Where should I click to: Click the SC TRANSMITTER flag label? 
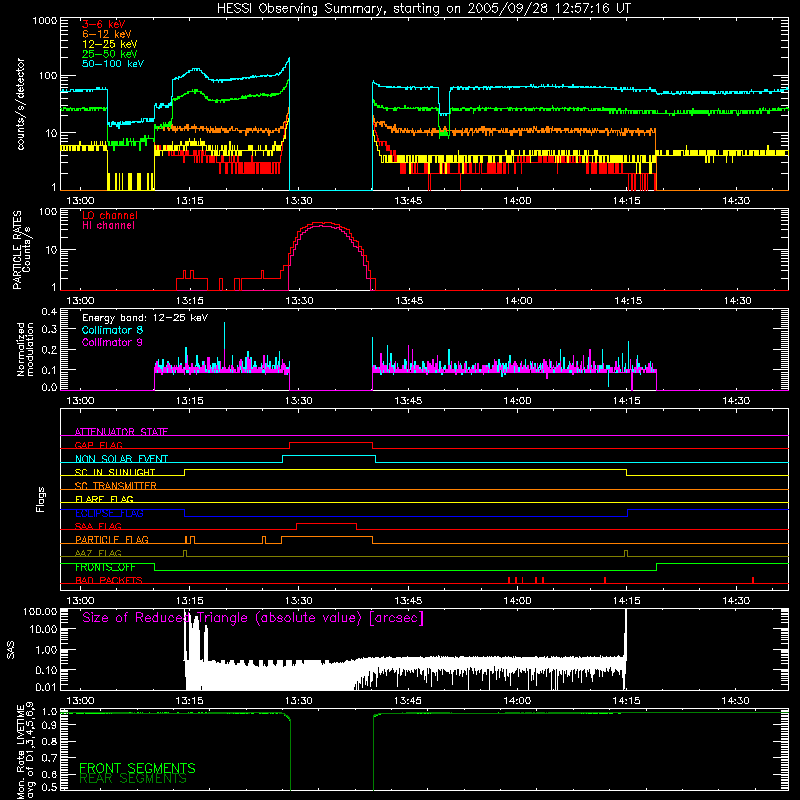[115, 485]
